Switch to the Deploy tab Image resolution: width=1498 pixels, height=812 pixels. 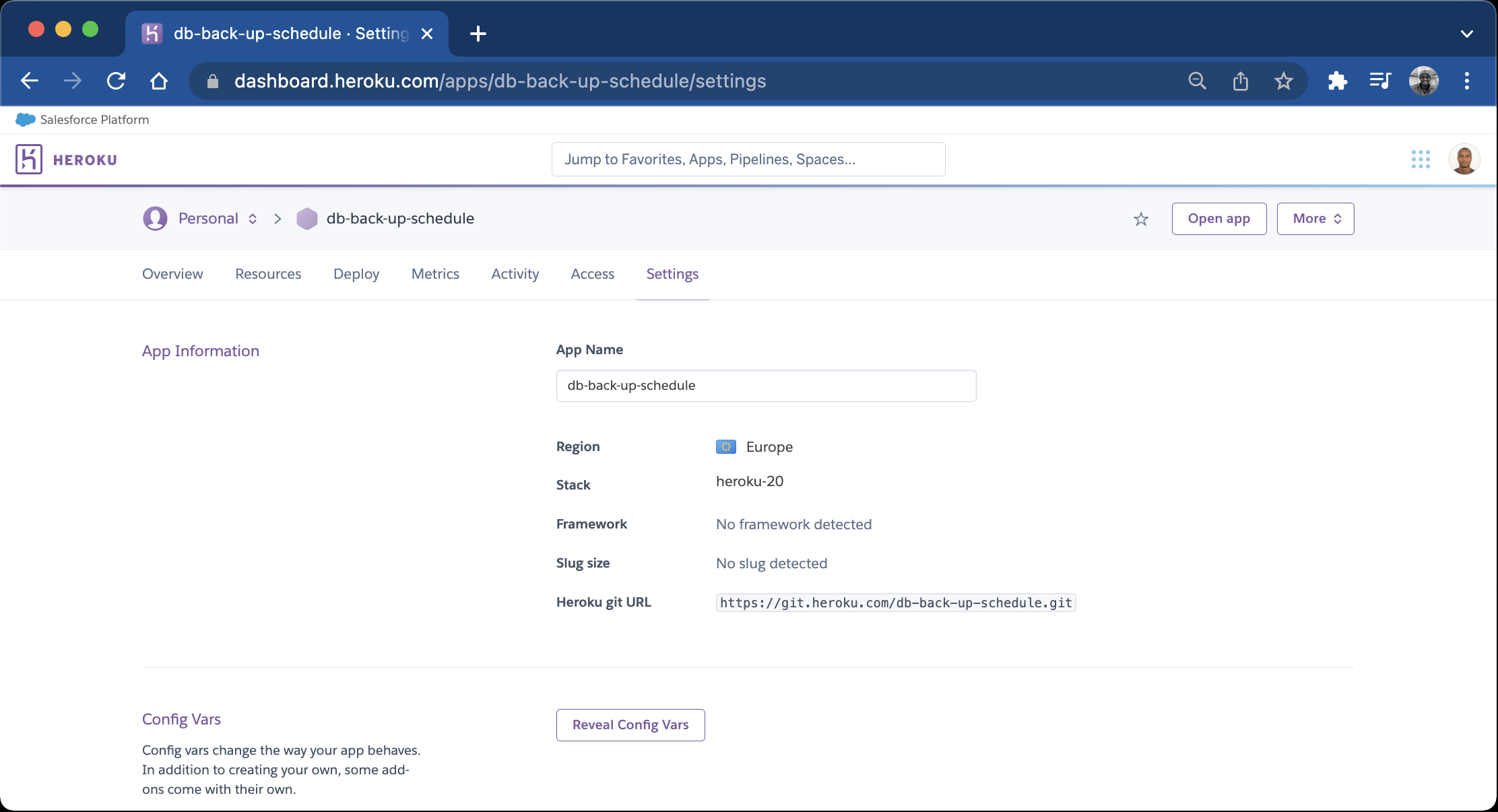(356, 274)
